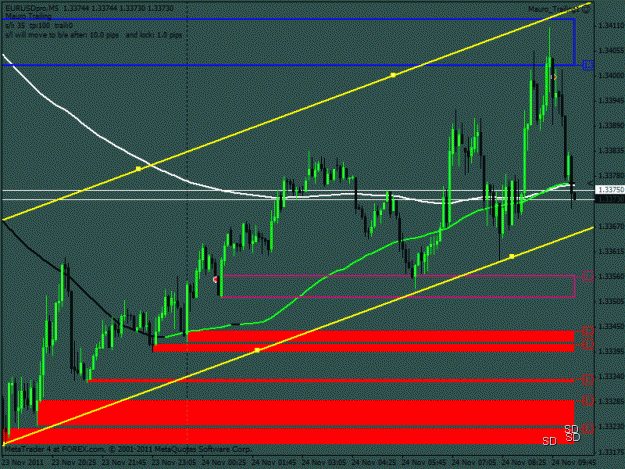This screenshot has height=469, width=625.
Task: Click the 1.33560 price scale value
Action: click(611, 276)
